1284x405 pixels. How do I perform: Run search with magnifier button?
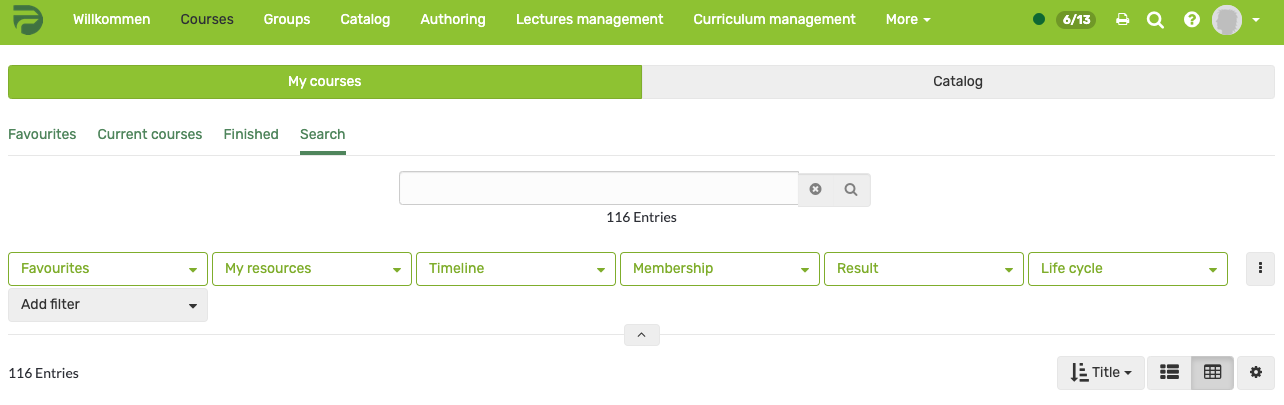point(851,189)
